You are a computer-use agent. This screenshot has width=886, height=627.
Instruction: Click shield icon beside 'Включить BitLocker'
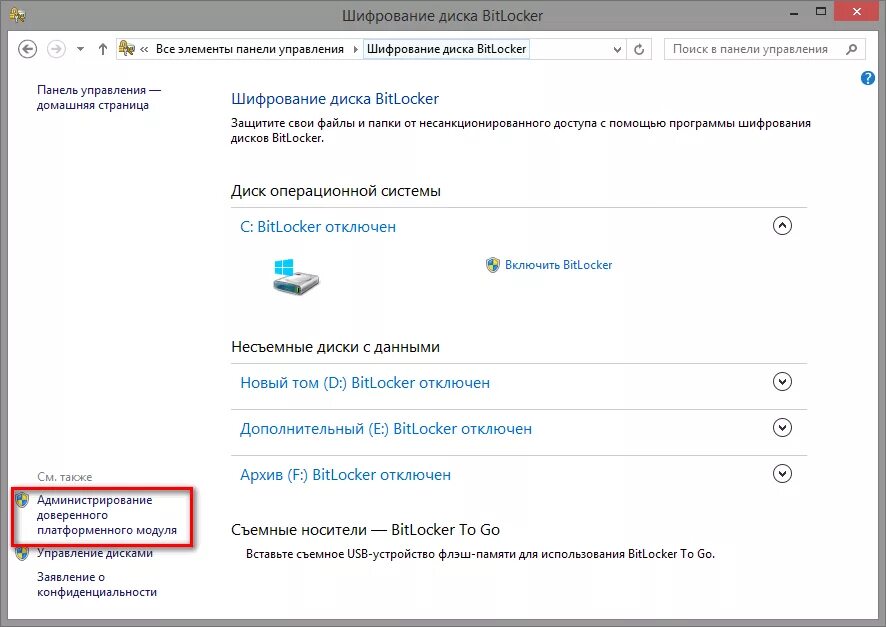pyautogui.click(x=493, y=265)
